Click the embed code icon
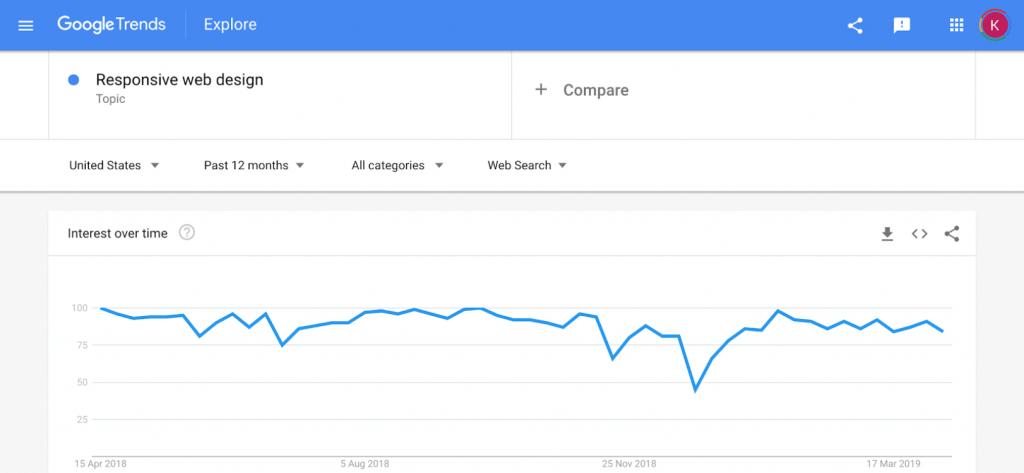This screenshot has width=1024, height=473. click(920, 234)
